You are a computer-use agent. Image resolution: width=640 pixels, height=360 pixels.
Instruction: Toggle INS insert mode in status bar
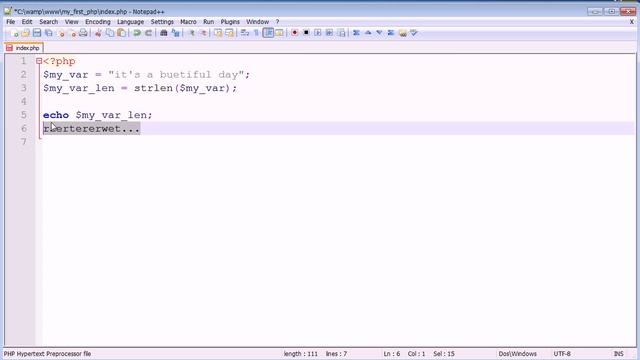click(x=619, y=354)
